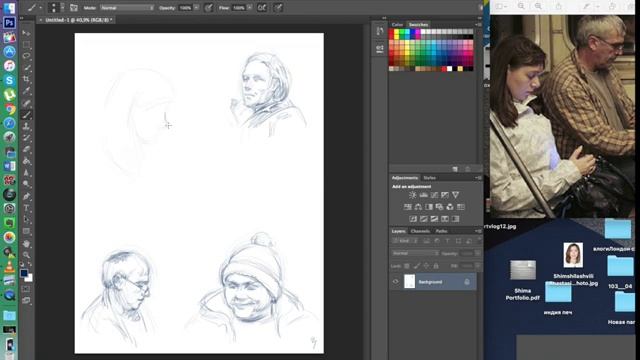640x360 pixels.
Task: Toggle lock image pixels
Action: (x=417, y=266)
